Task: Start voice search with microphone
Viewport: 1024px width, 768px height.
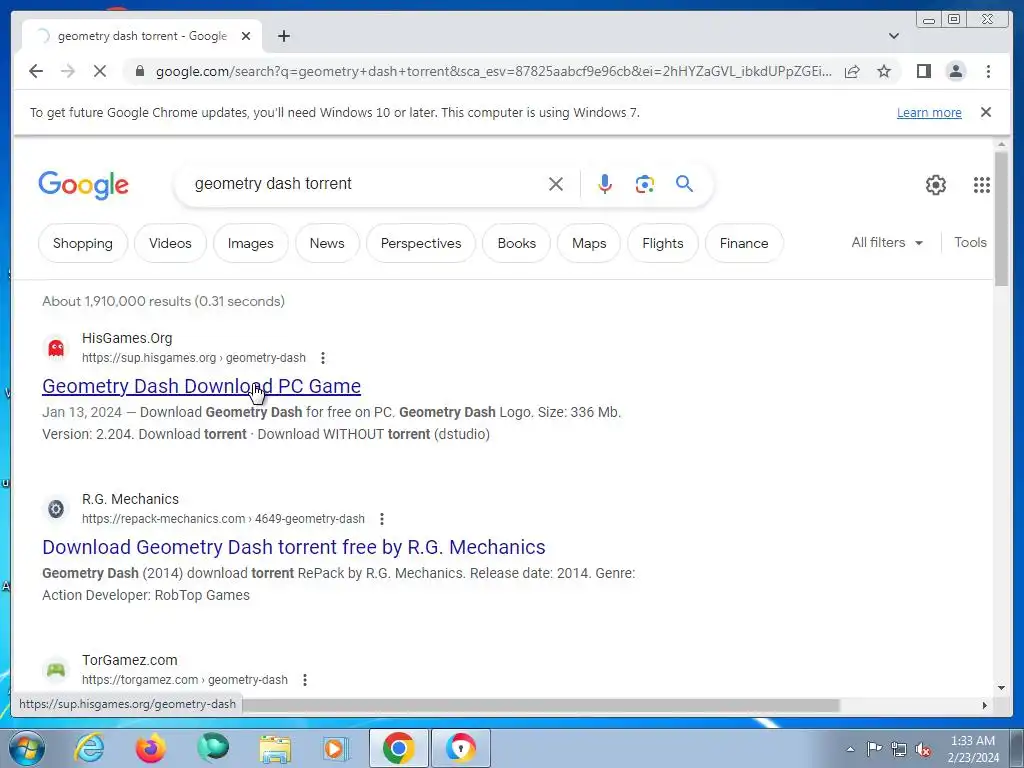Action: pyautogui.click(x=605, y=184)
